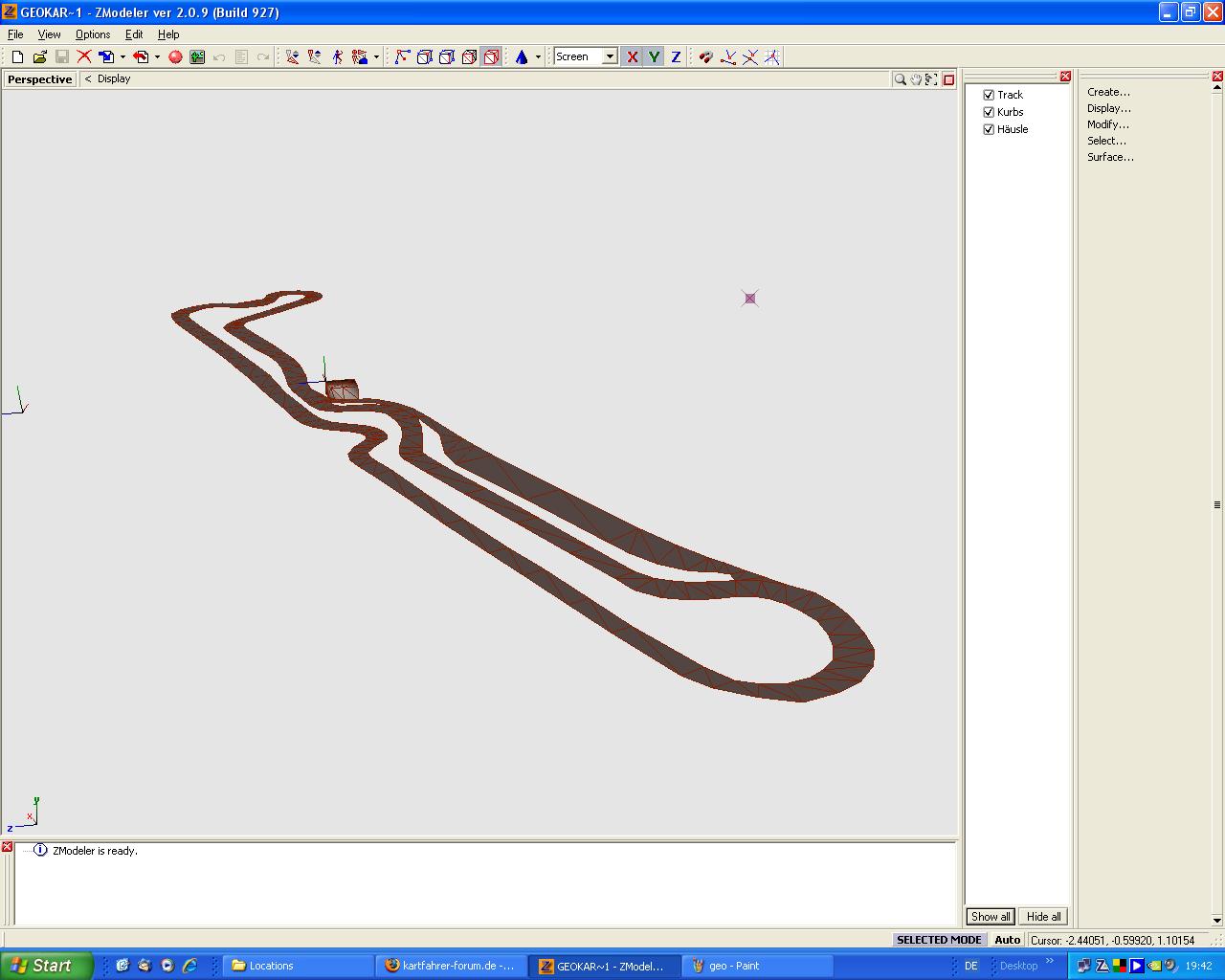The width and height of the screenshot is (1225, 980).
Task: Uncheck the Kurbs object checkbox
Action: tap(989, 112)
